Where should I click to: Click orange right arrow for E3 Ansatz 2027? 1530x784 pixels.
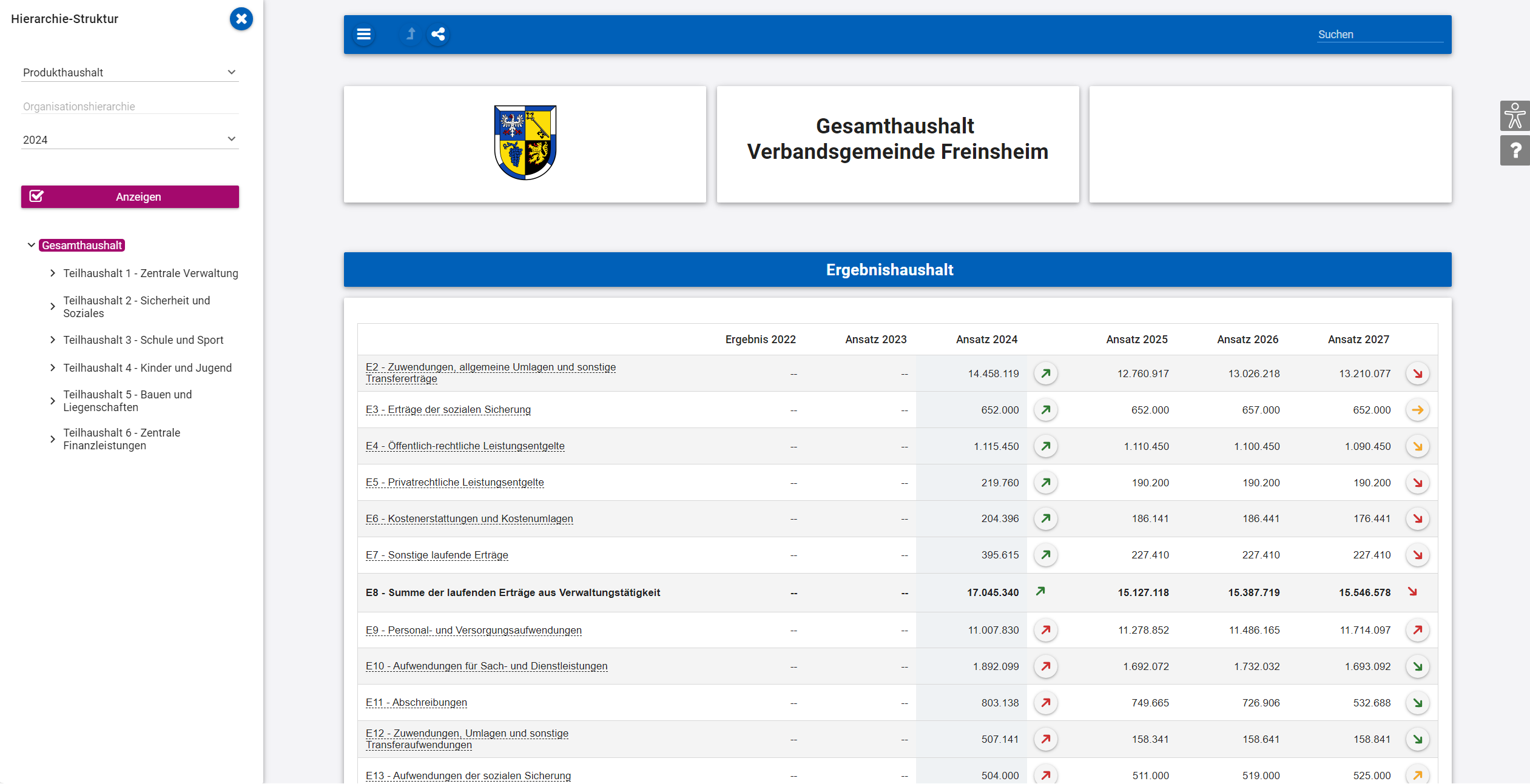pyautogui.click(x=1417, y=410)
